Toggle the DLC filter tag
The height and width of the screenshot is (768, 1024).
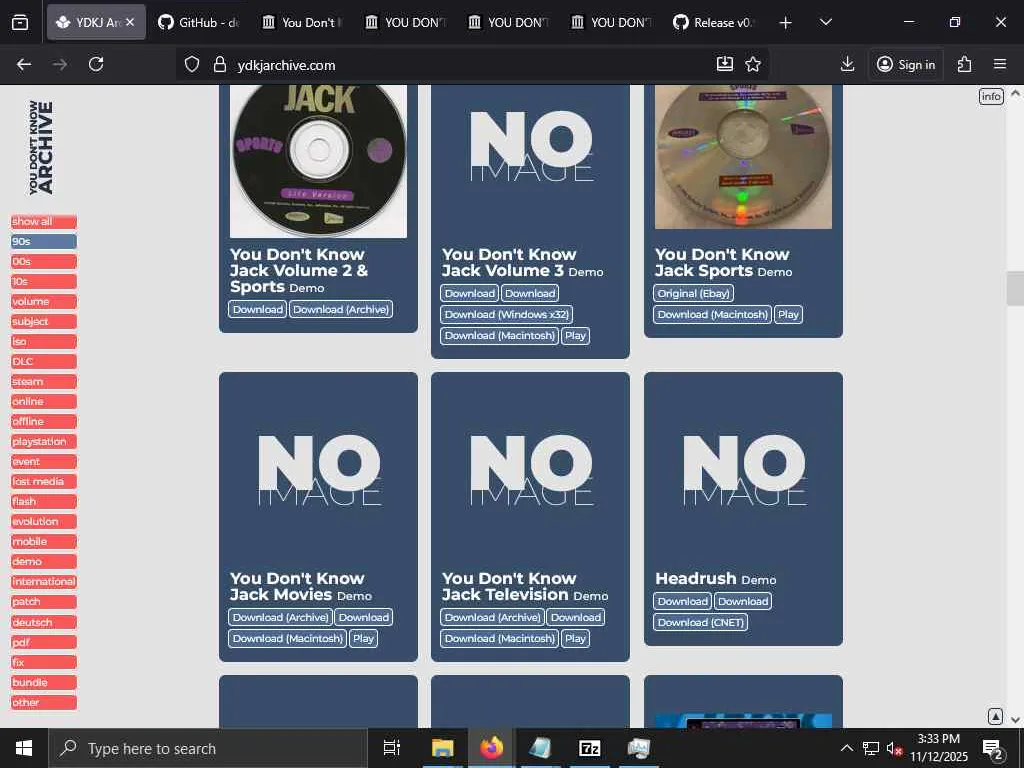click(44, 362)
